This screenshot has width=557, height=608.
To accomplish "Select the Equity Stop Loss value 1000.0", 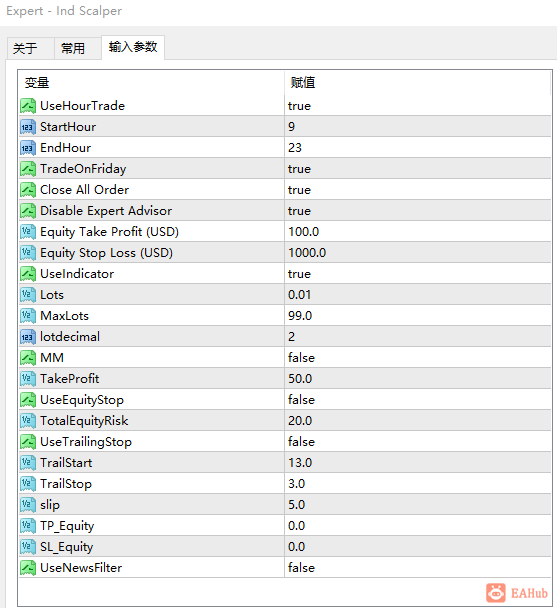I will click(307, 253).
